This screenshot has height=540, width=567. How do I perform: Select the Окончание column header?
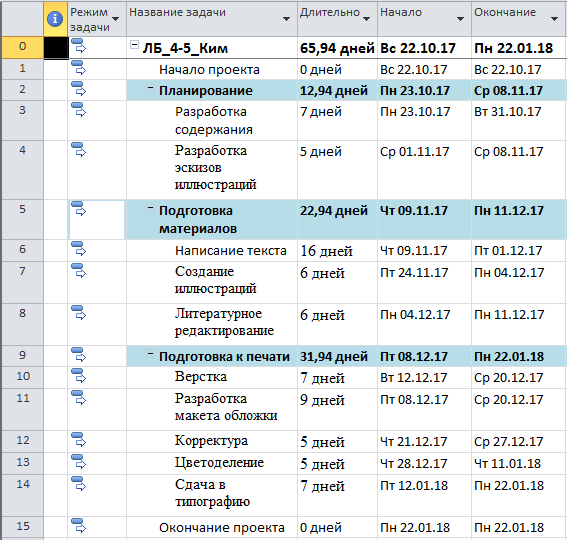pyautogui.click(x=519, y=19)
